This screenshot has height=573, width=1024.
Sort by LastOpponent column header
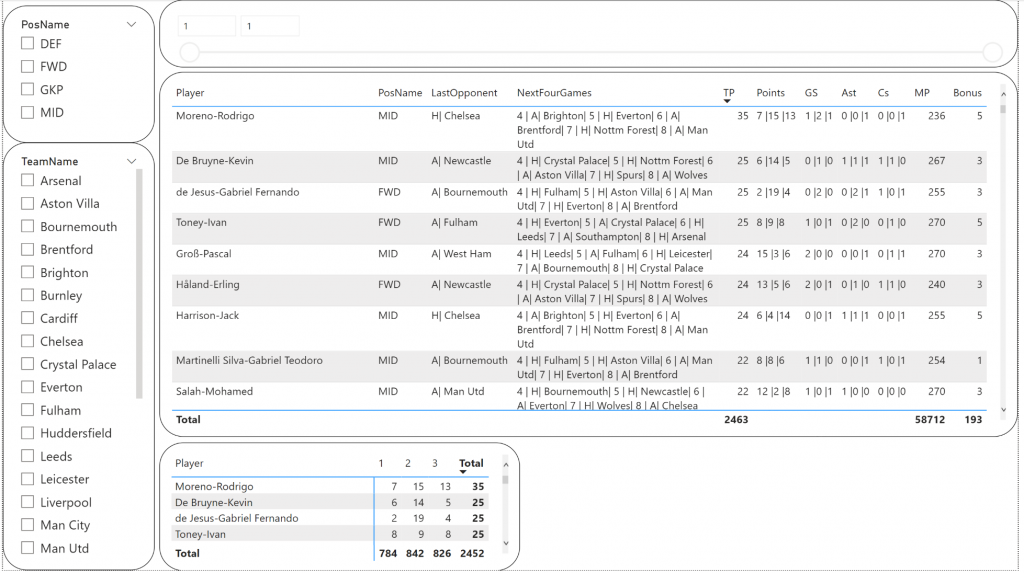464,93
